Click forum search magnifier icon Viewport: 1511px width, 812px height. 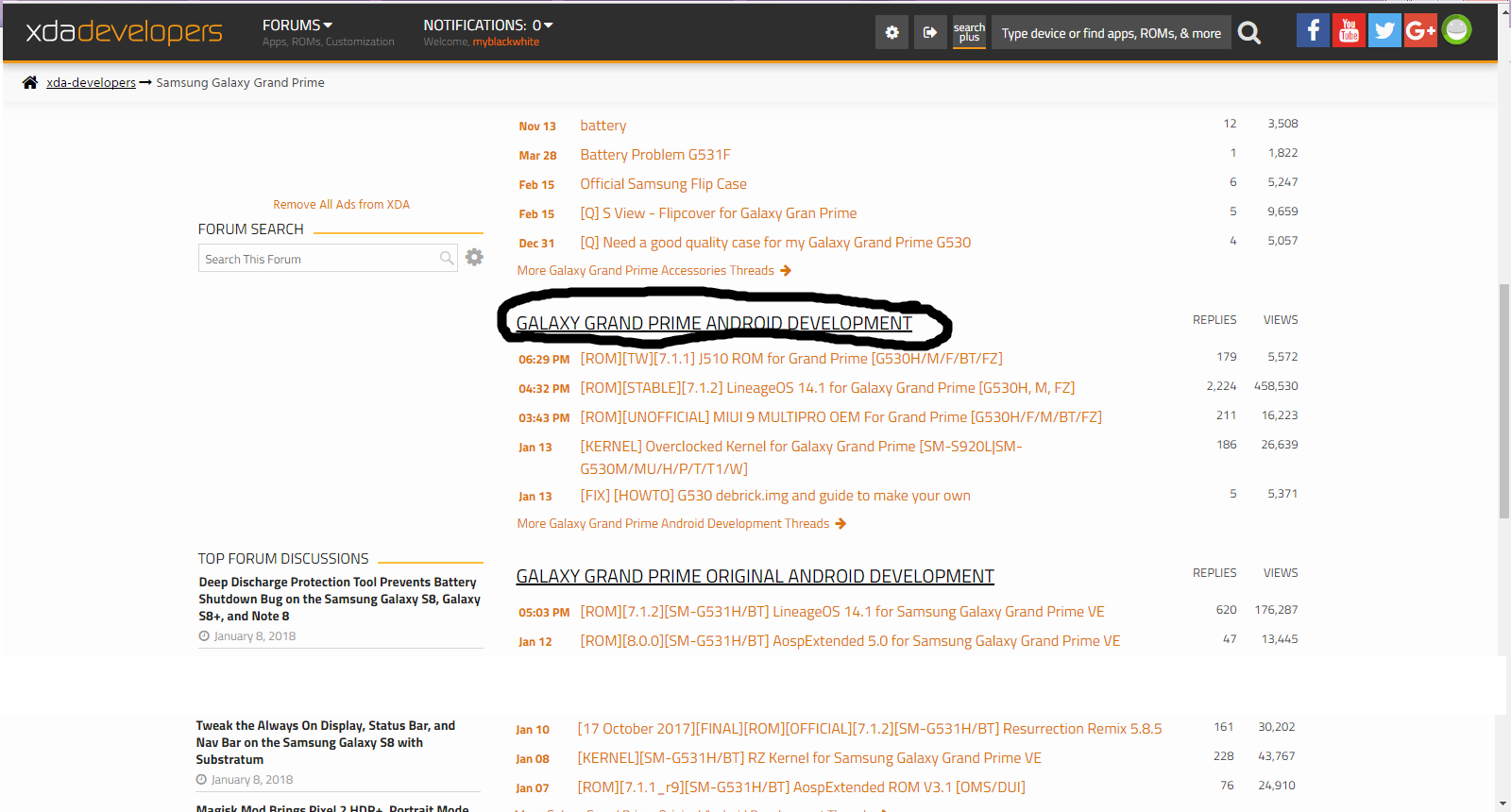tap(447, 258)
